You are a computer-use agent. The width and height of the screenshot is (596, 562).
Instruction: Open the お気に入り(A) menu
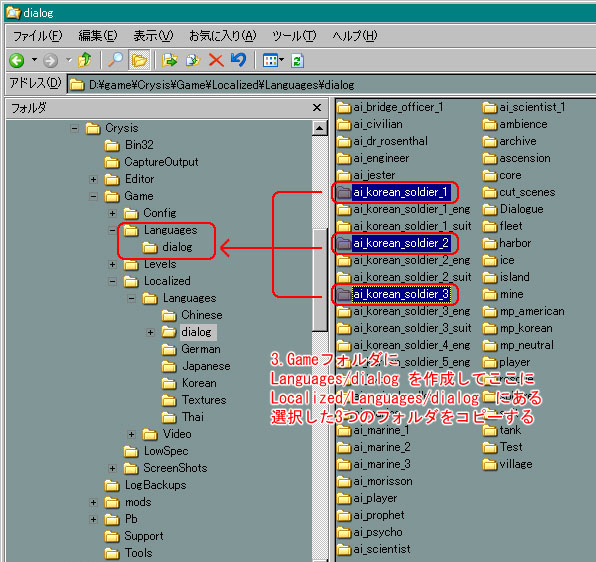[x=222, y=36]
